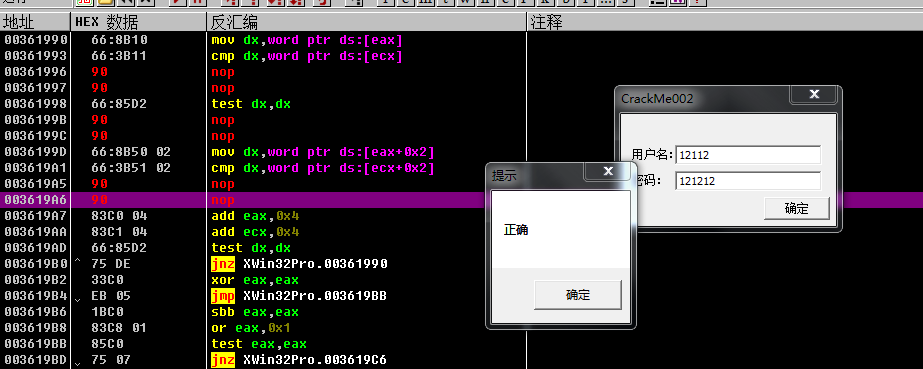The width and height of the screenshot is (923, 369).
Task: Click instruction cmp dx,word ptr ds:[ecx]
Action: click(x=307, y=56)
